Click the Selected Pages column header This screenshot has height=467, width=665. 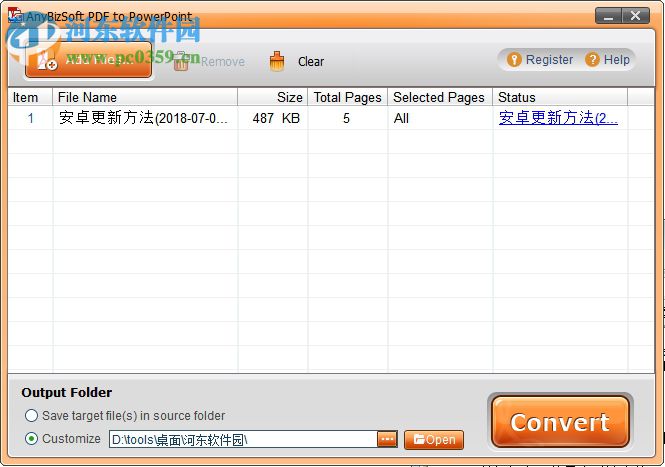pos(440,97)
